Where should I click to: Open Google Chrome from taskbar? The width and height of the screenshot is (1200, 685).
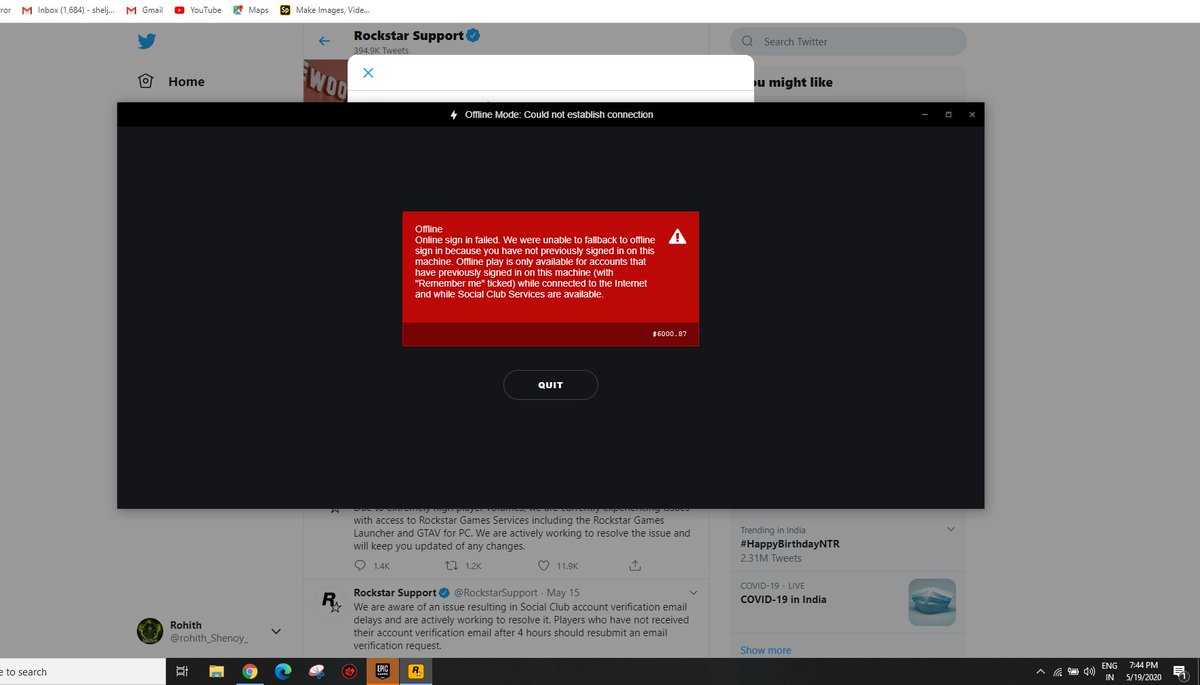pyautogui.click(x=250, y=672)
